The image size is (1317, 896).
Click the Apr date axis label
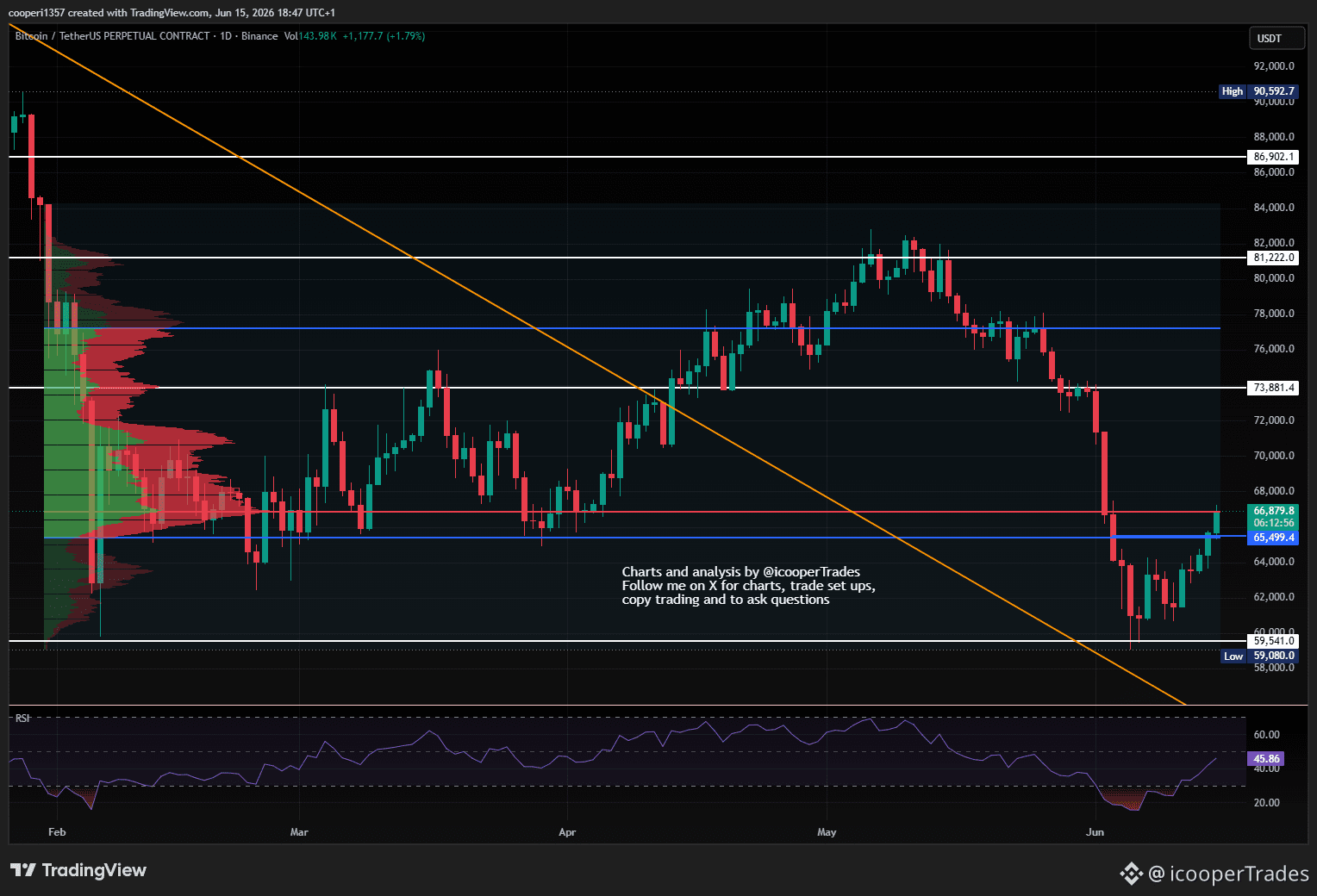567,832
